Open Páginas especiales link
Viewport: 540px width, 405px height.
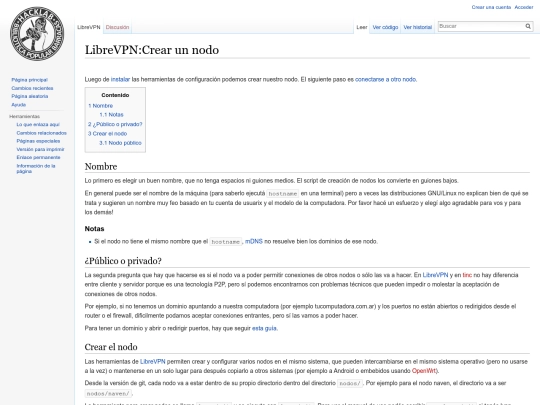(x=38, y=141)
